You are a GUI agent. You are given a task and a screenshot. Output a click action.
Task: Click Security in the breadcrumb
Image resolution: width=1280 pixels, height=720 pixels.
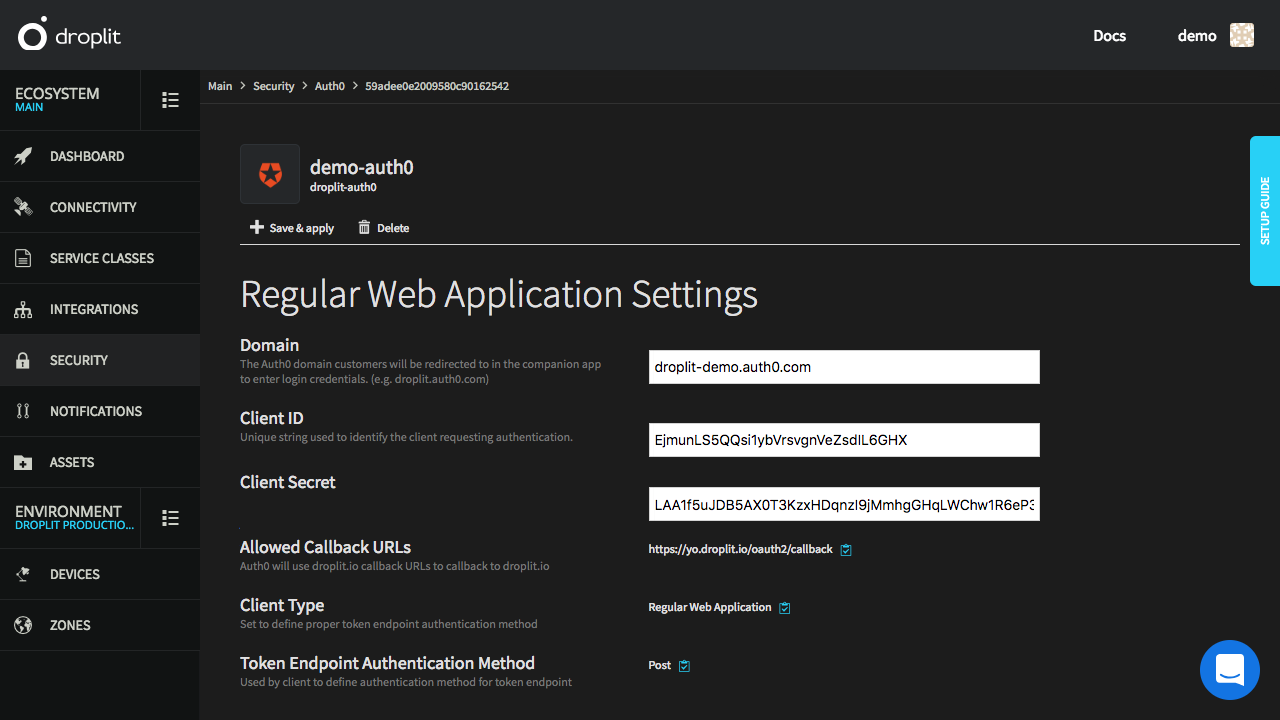[274, 86]
